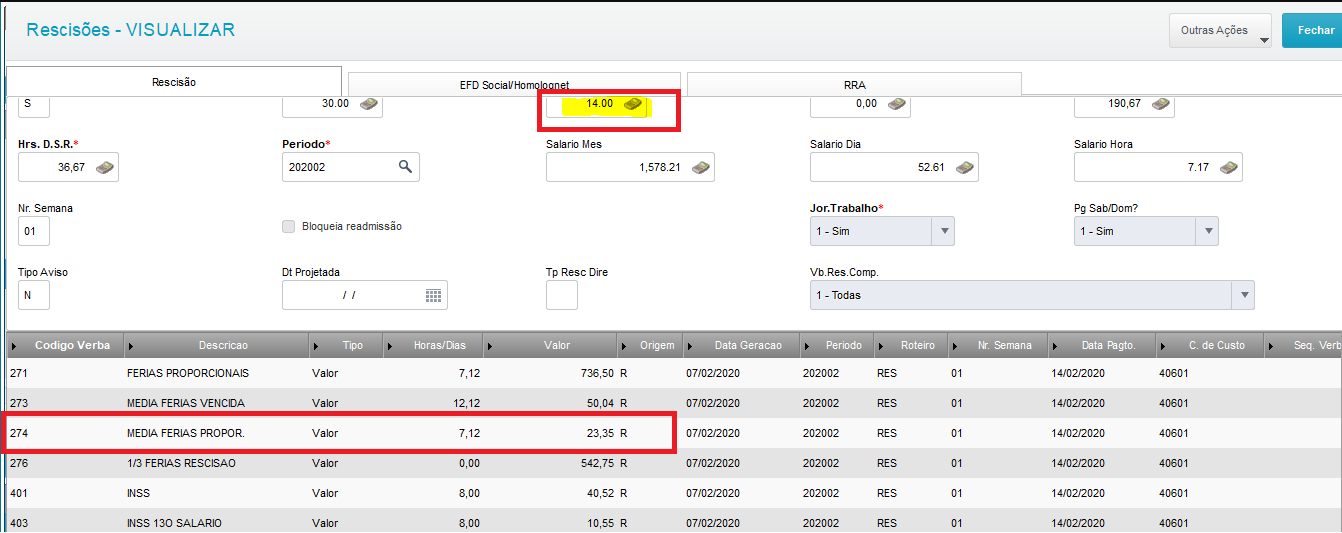Expand Valor column header arrow

[491, 346]
